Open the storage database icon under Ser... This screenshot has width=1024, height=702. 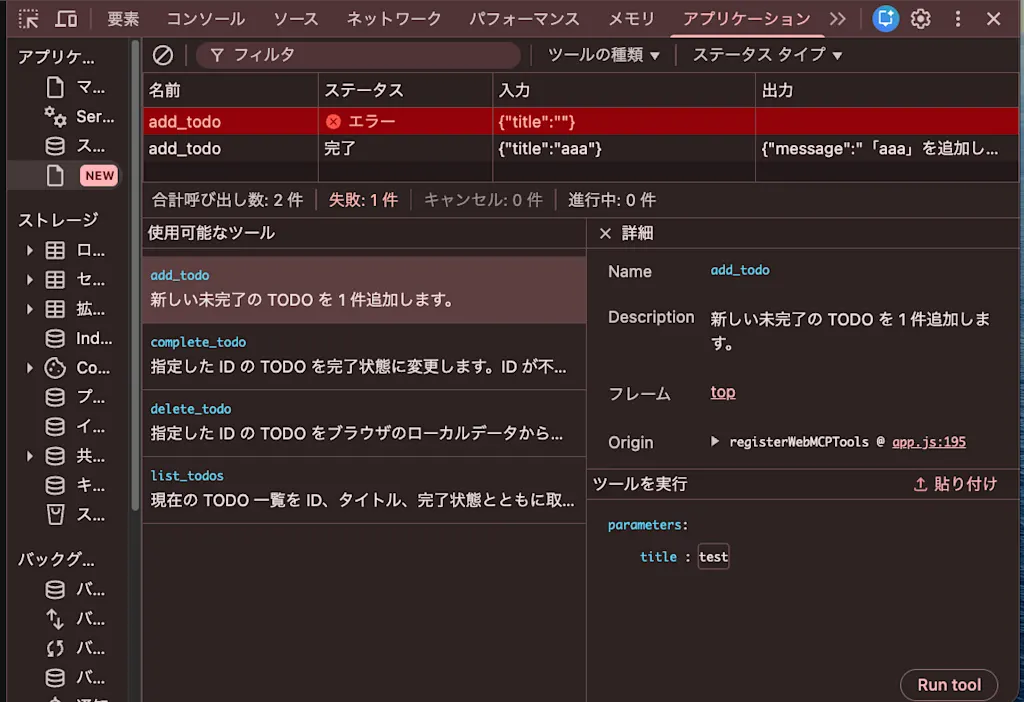55,146
